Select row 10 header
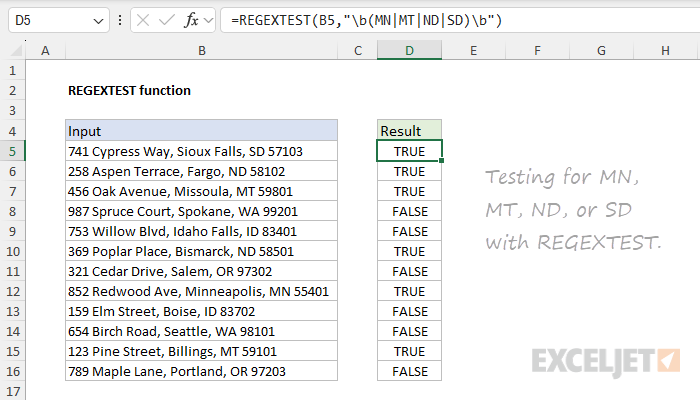Image resolution: width=700 pixels, height=400 pixels. [x=12, y=251]
